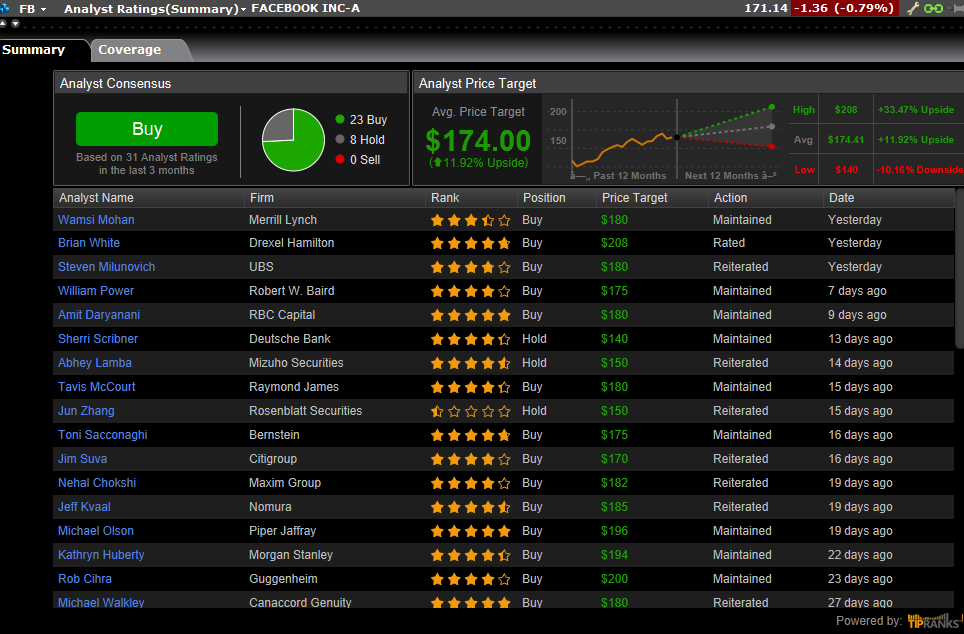Open analyst Jim Suva's profile
The image size is (964, 634).
(x=82, y=458)
